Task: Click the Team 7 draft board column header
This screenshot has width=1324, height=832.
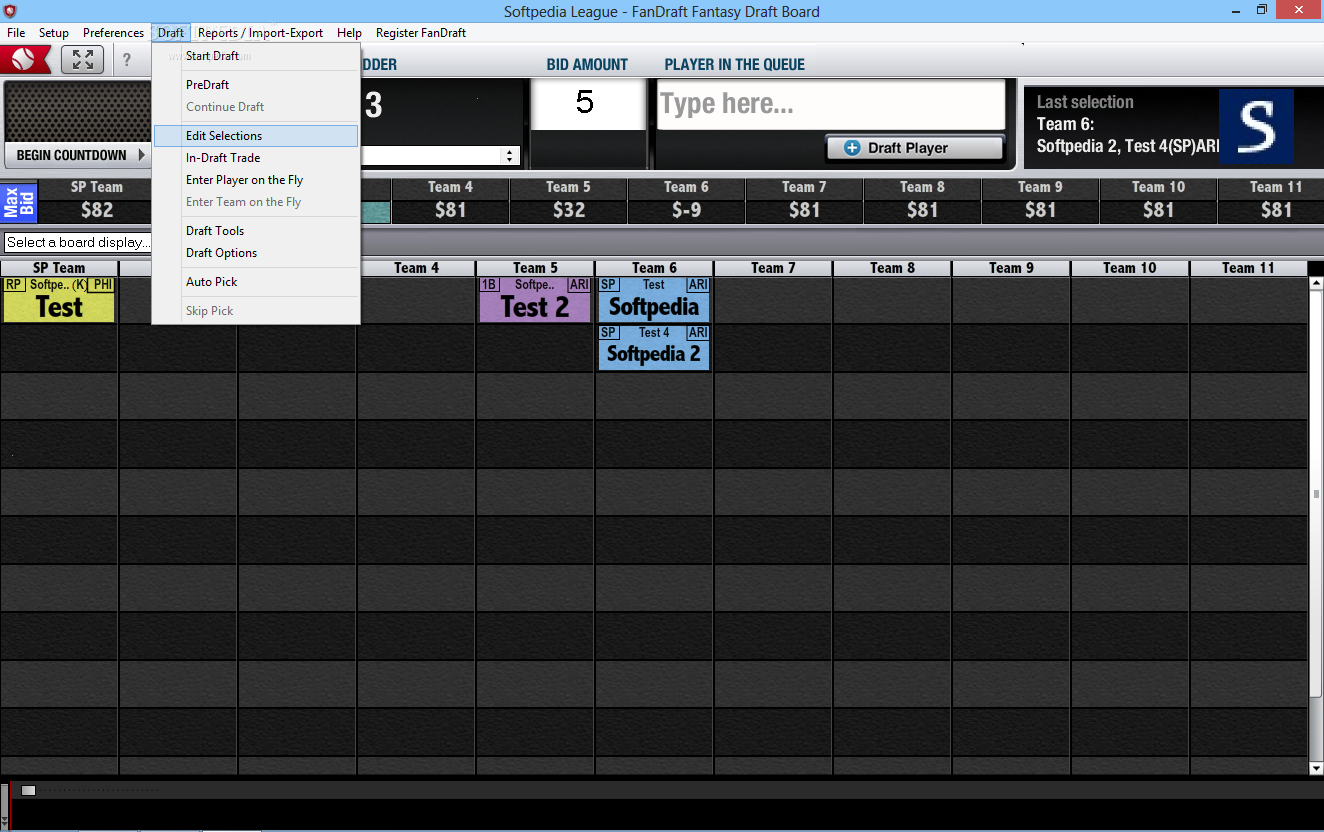Action: (x=773, y=268)
